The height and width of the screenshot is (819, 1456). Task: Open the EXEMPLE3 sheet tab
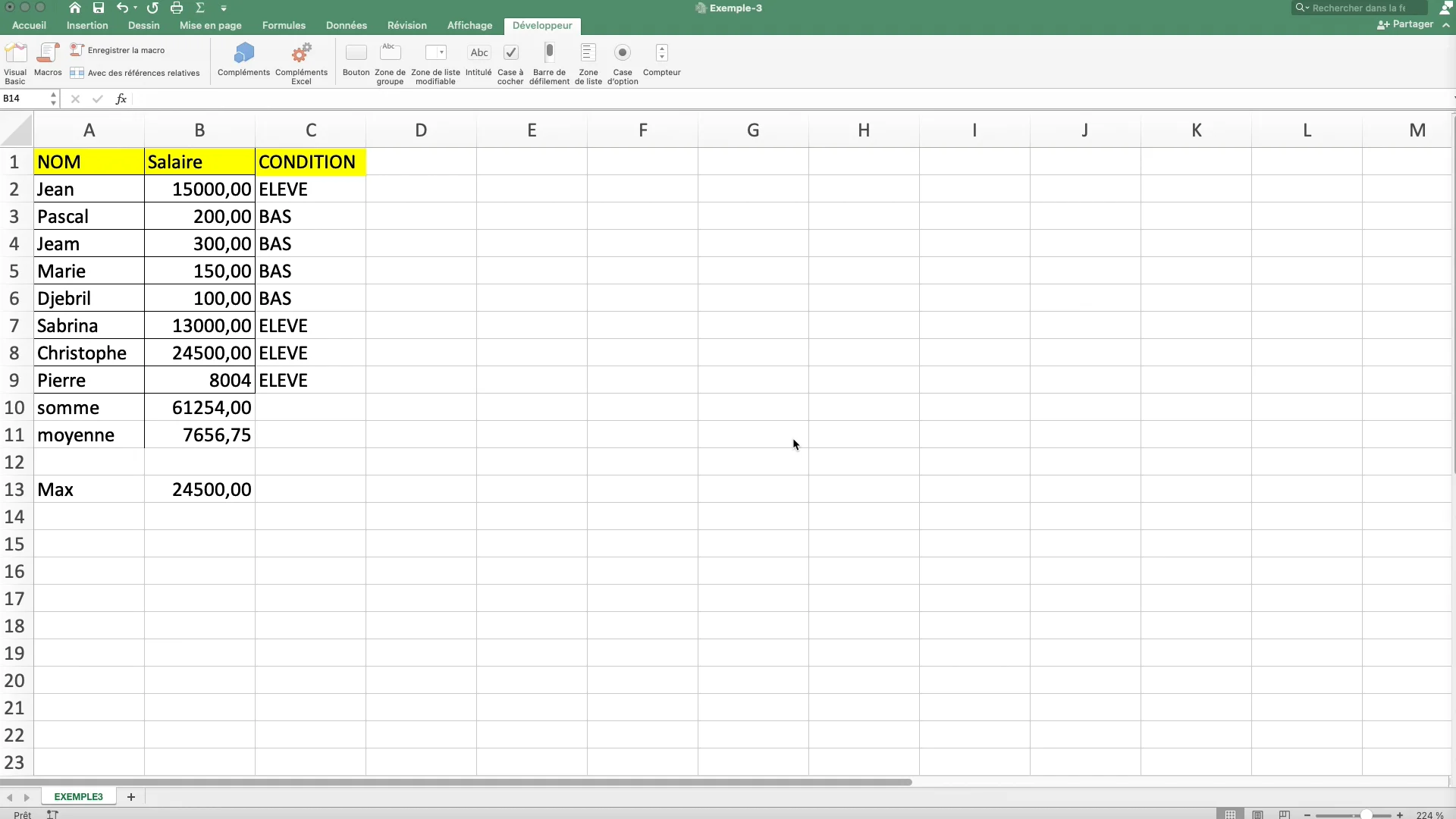pos(78,797)
